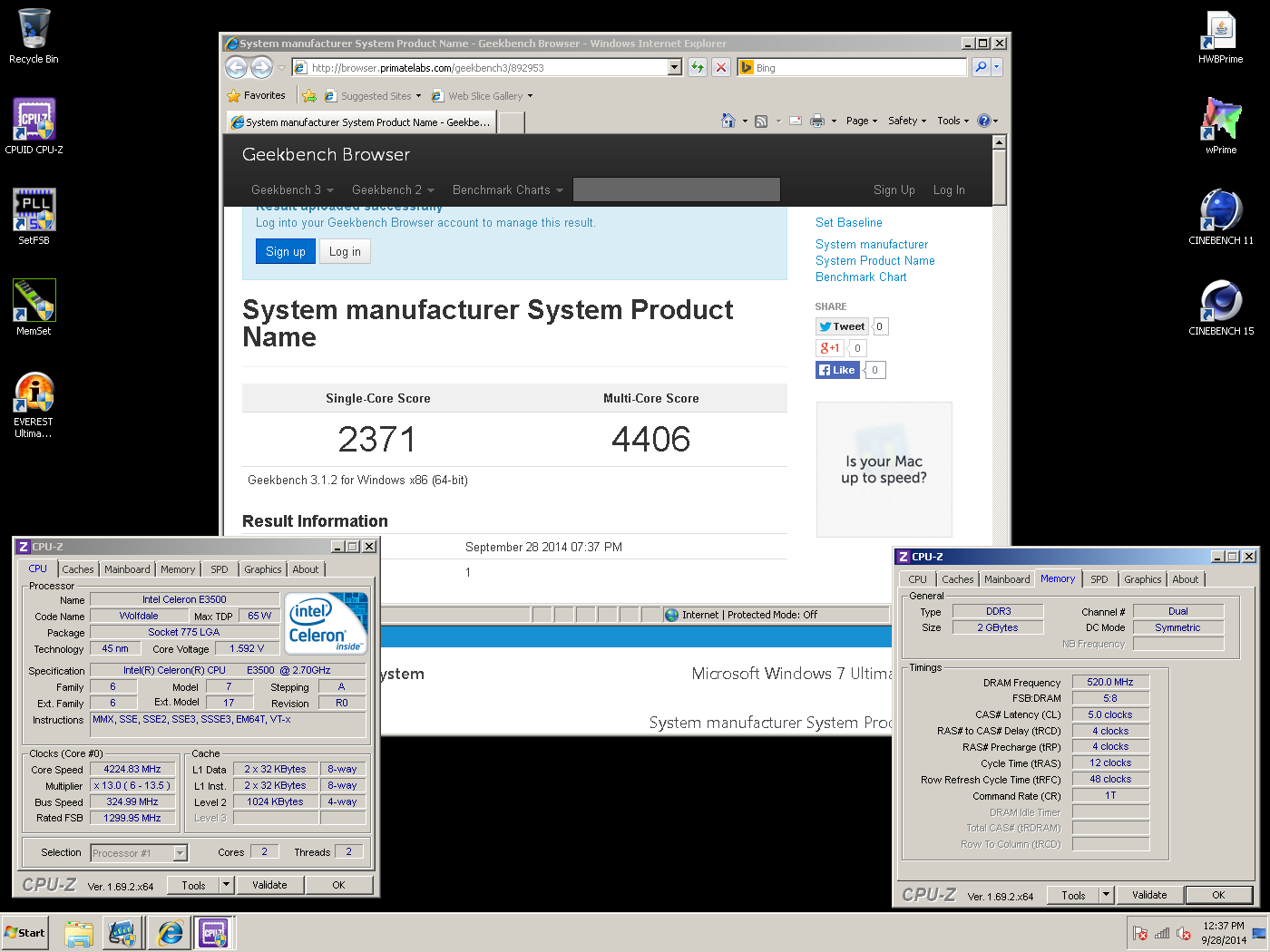Go back with Internet Explorer's Back arrow
The width and height of the screenshot is (1270, 952).
[236, 67]
